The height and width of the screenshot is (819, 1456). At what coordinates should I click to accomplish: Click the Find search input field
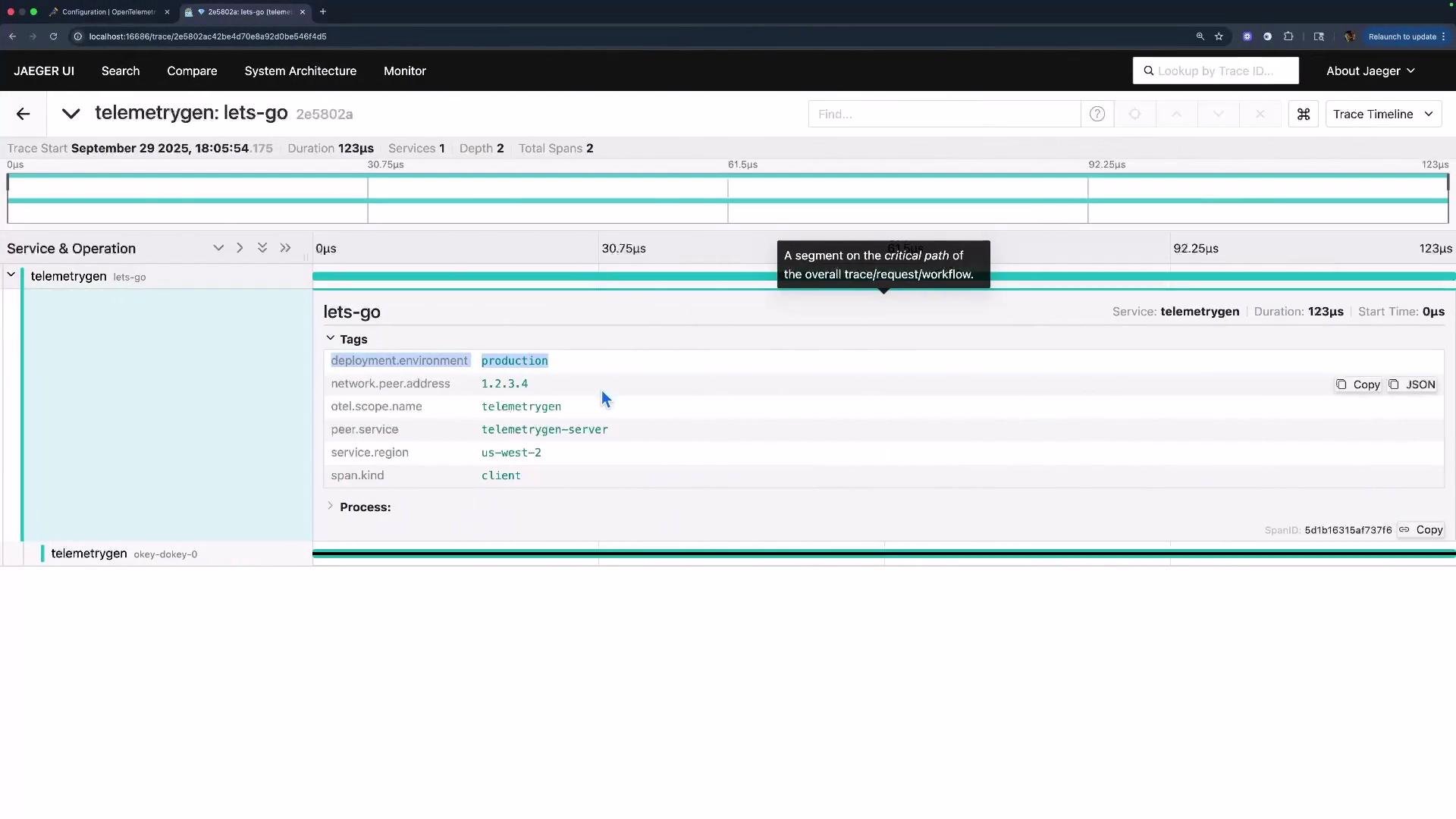click(944, 114)
